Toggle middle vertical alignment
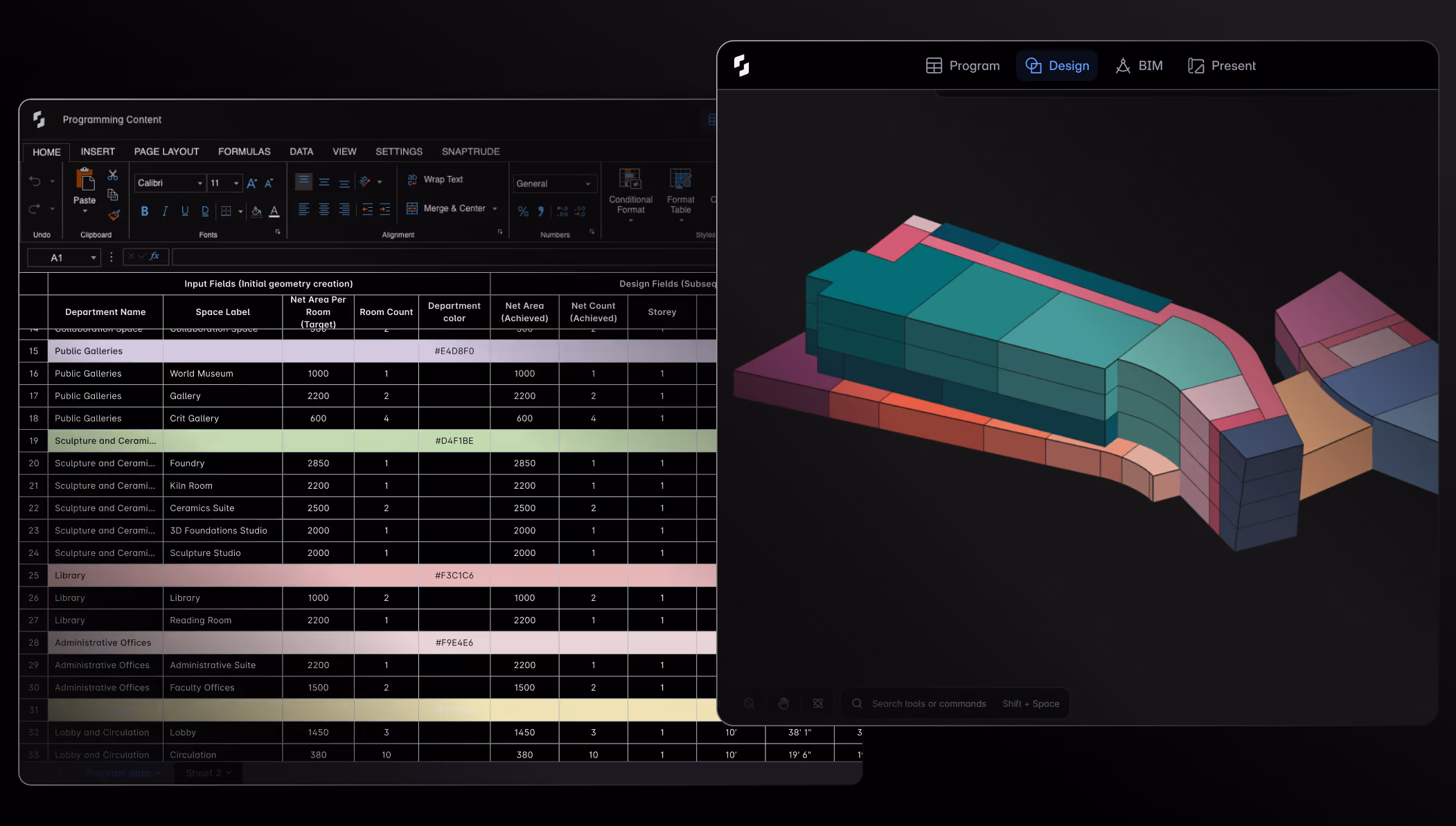Viewport: 1456px width, 826px height. coord(324,183)
